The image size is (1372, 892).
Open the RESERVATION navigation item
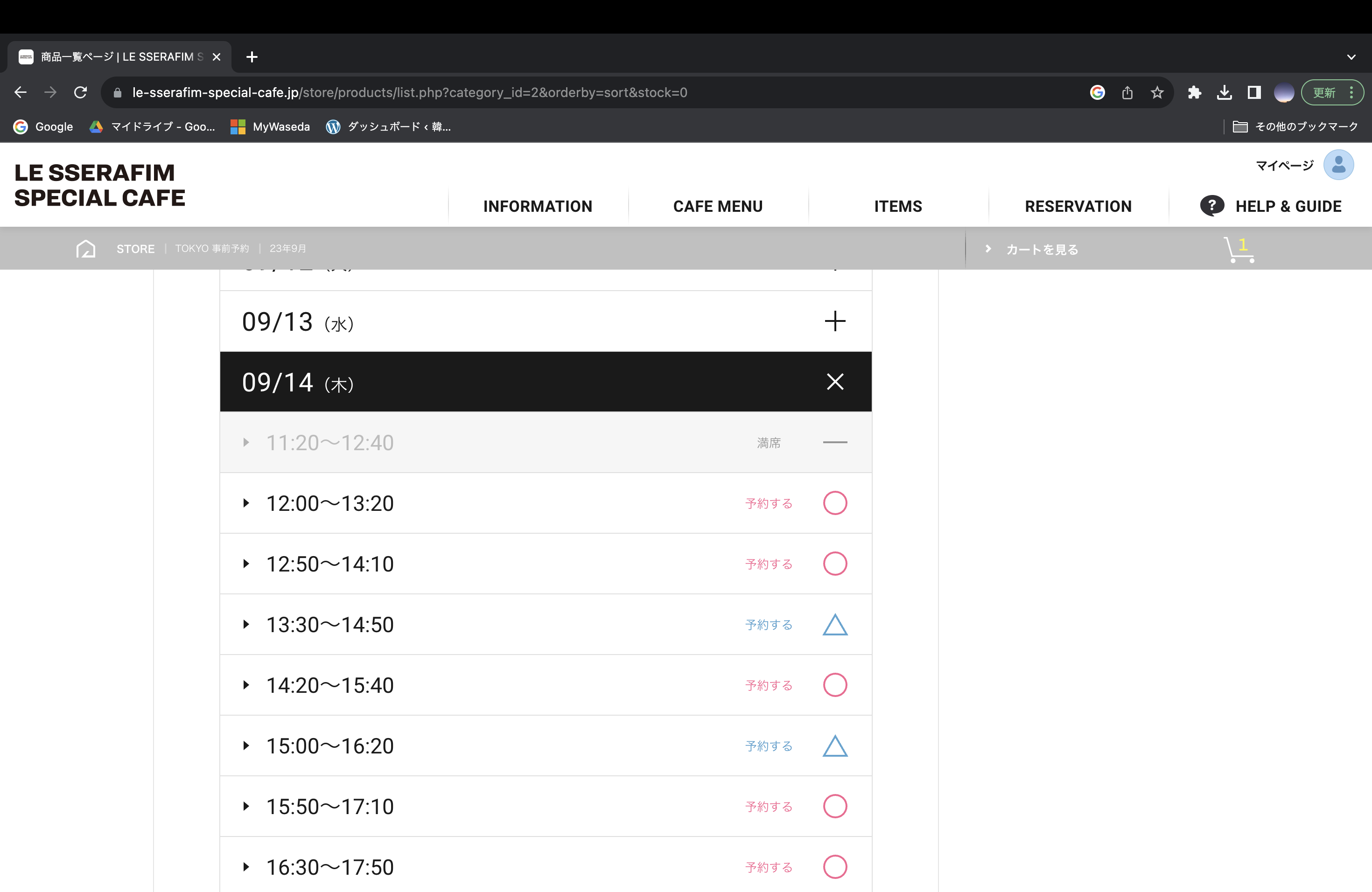pyautogui.click(x=1078, y=206)
